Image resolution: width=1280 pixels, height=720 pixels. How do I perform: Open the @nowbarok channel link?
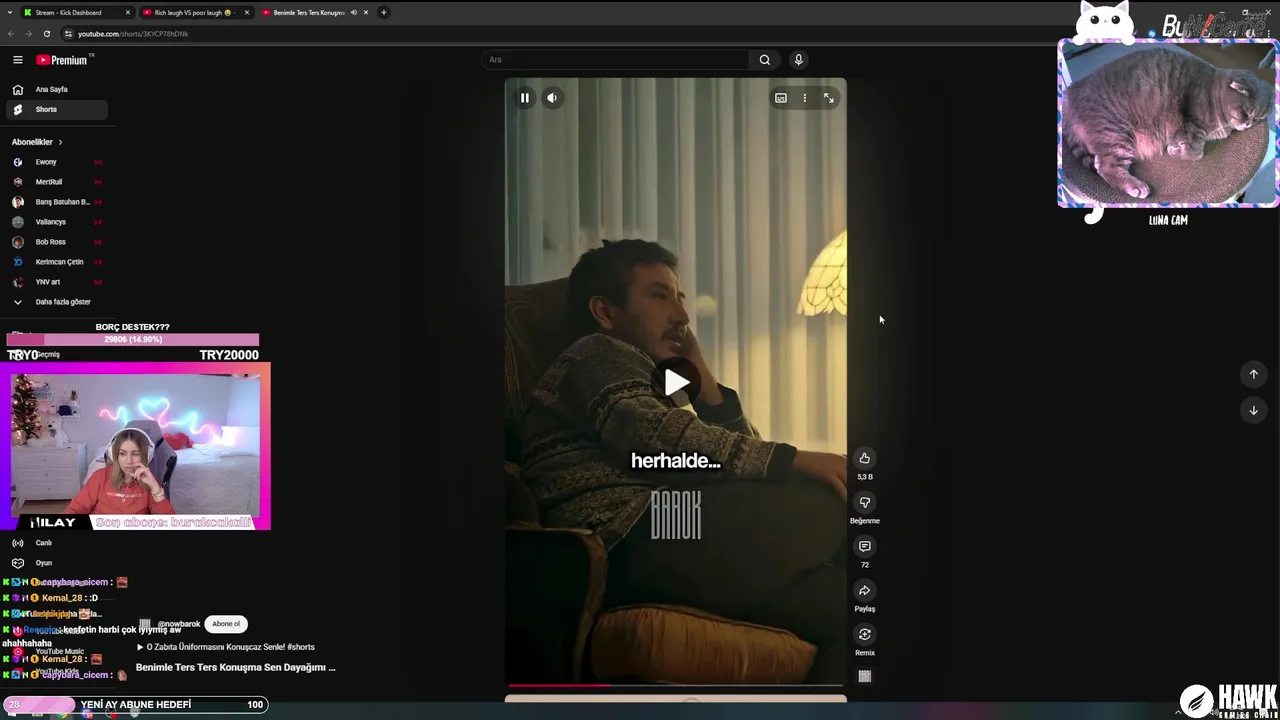(179, 624)
